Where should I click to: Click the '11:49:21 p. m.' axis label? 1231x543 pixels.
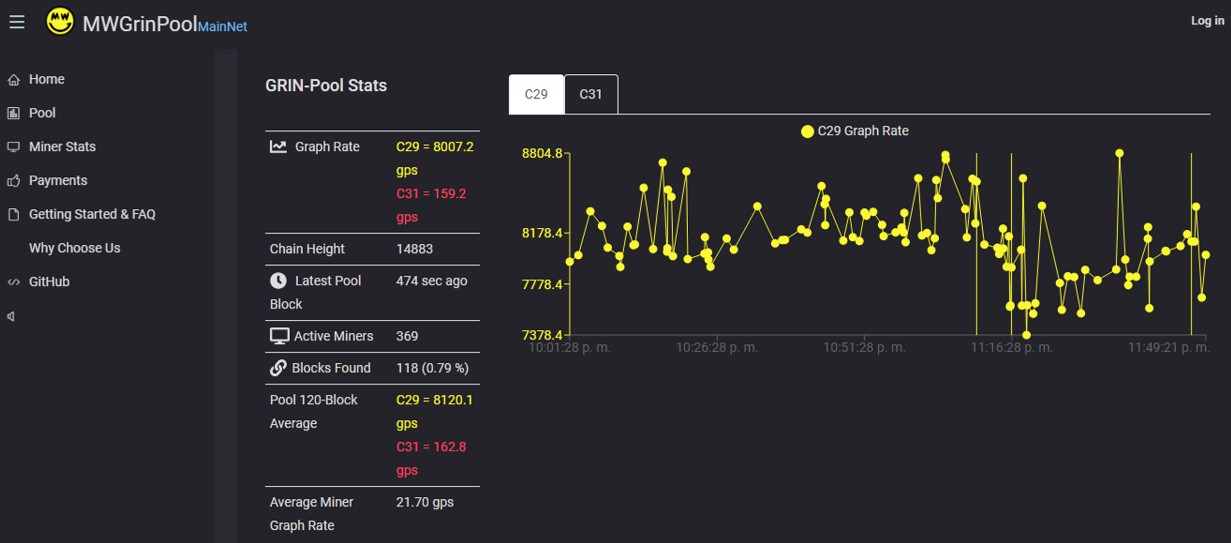[1168, 348]
